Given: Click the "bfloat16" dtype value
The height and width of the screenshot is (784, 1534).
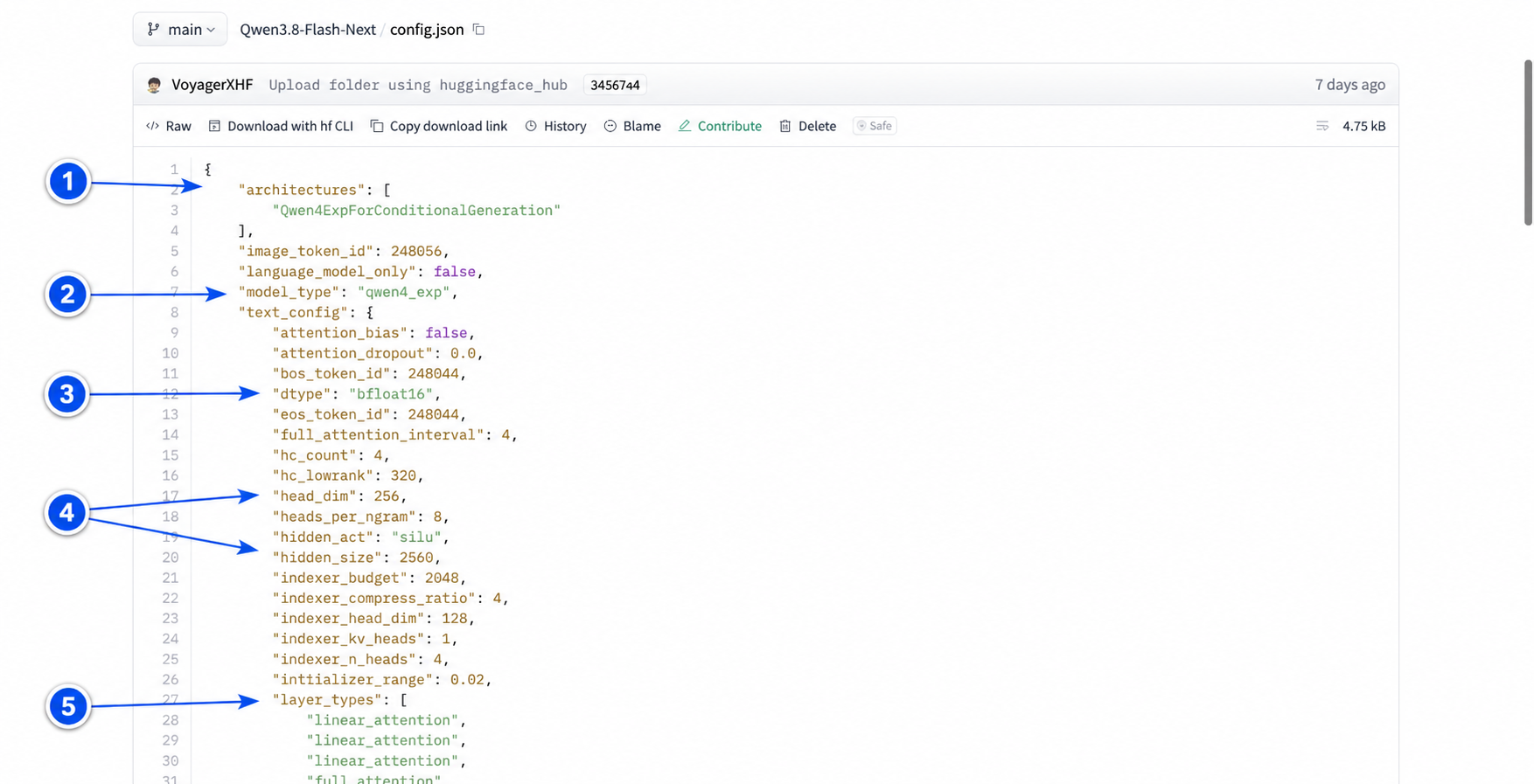Looking at the screenshot, I should click(391, 394).
